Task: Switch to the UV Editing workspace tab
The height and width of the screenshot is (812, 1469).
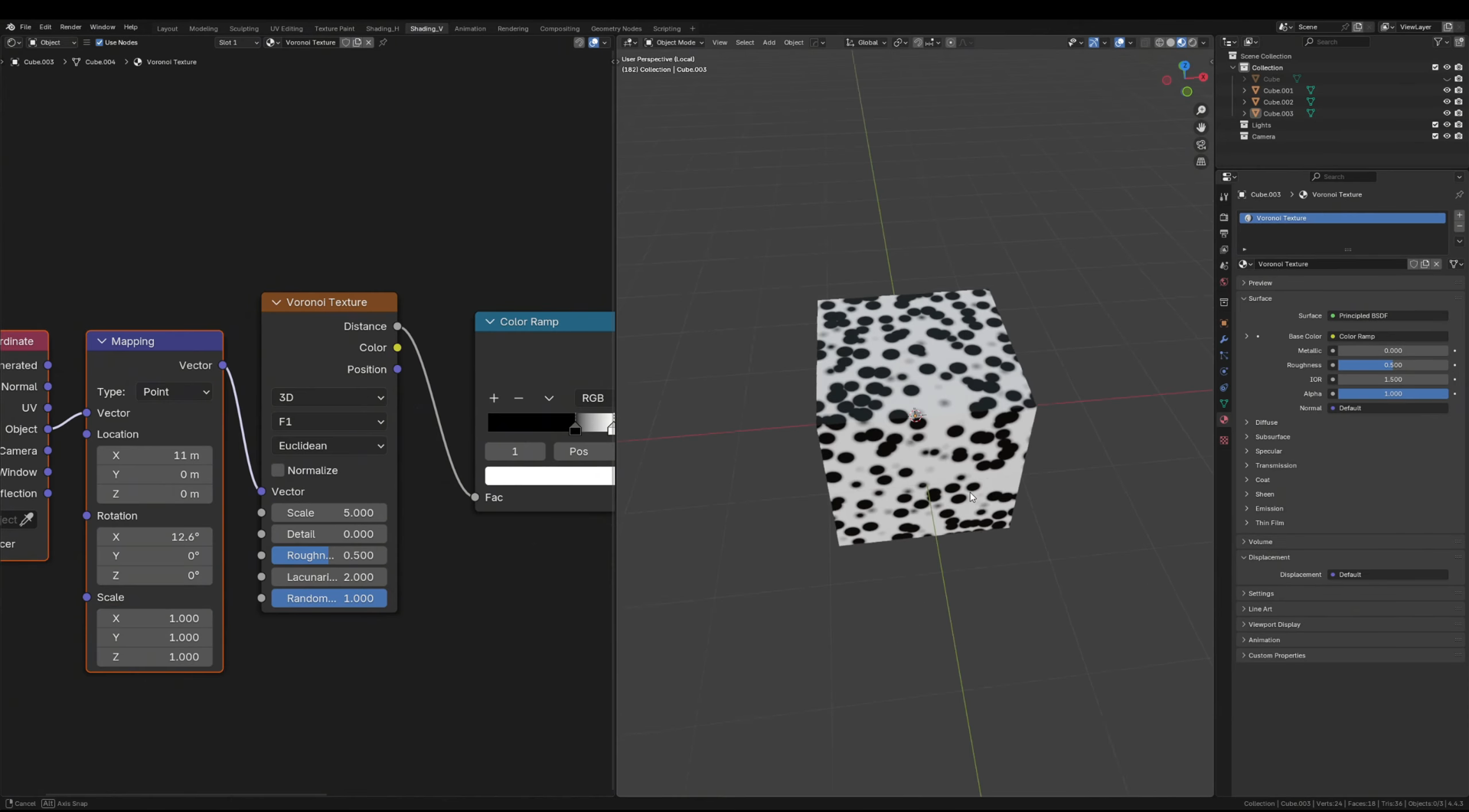Action: [286, 29]
